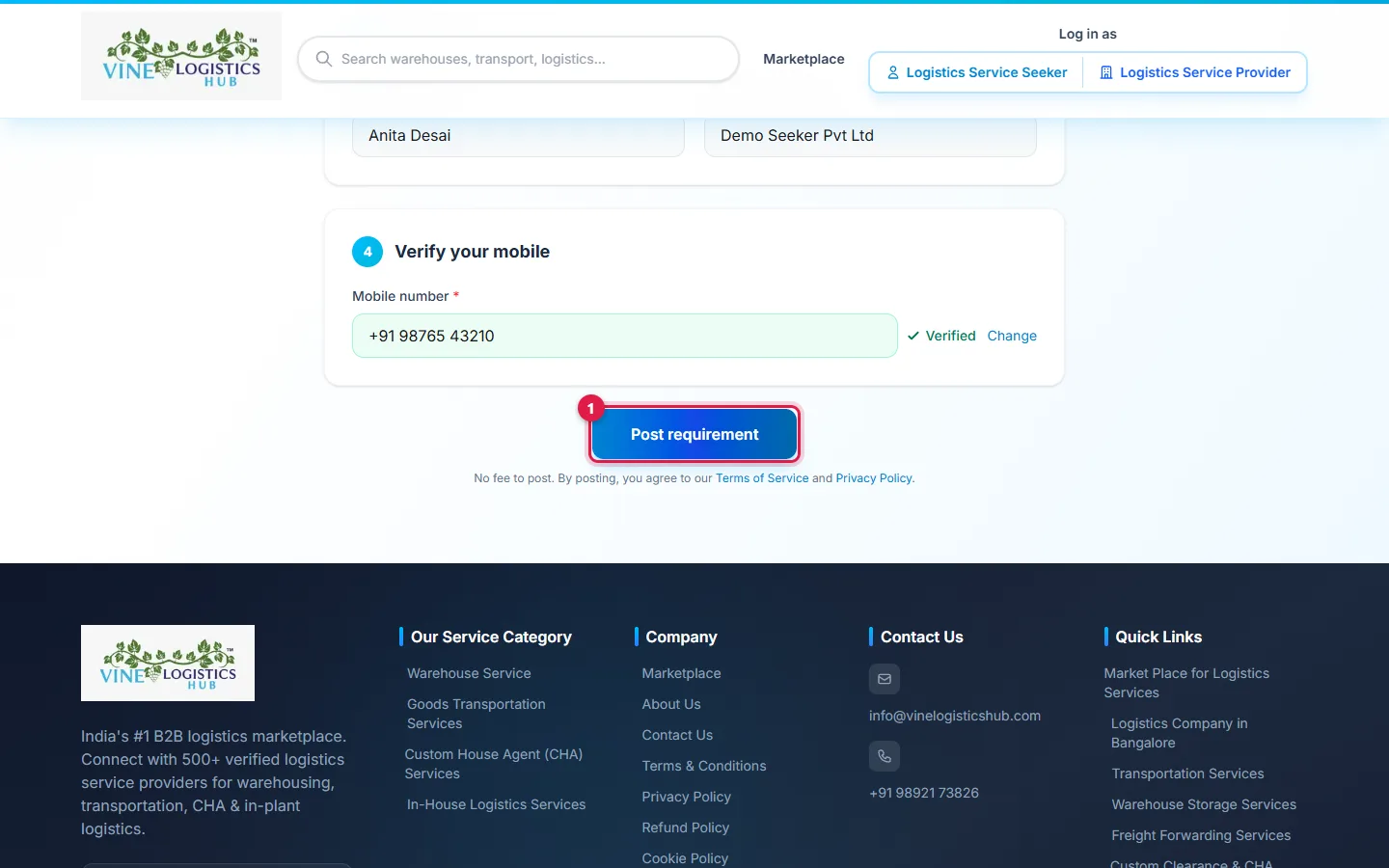Open the About Us footer link
The image size is (1389, 868).
coord(671,704)
